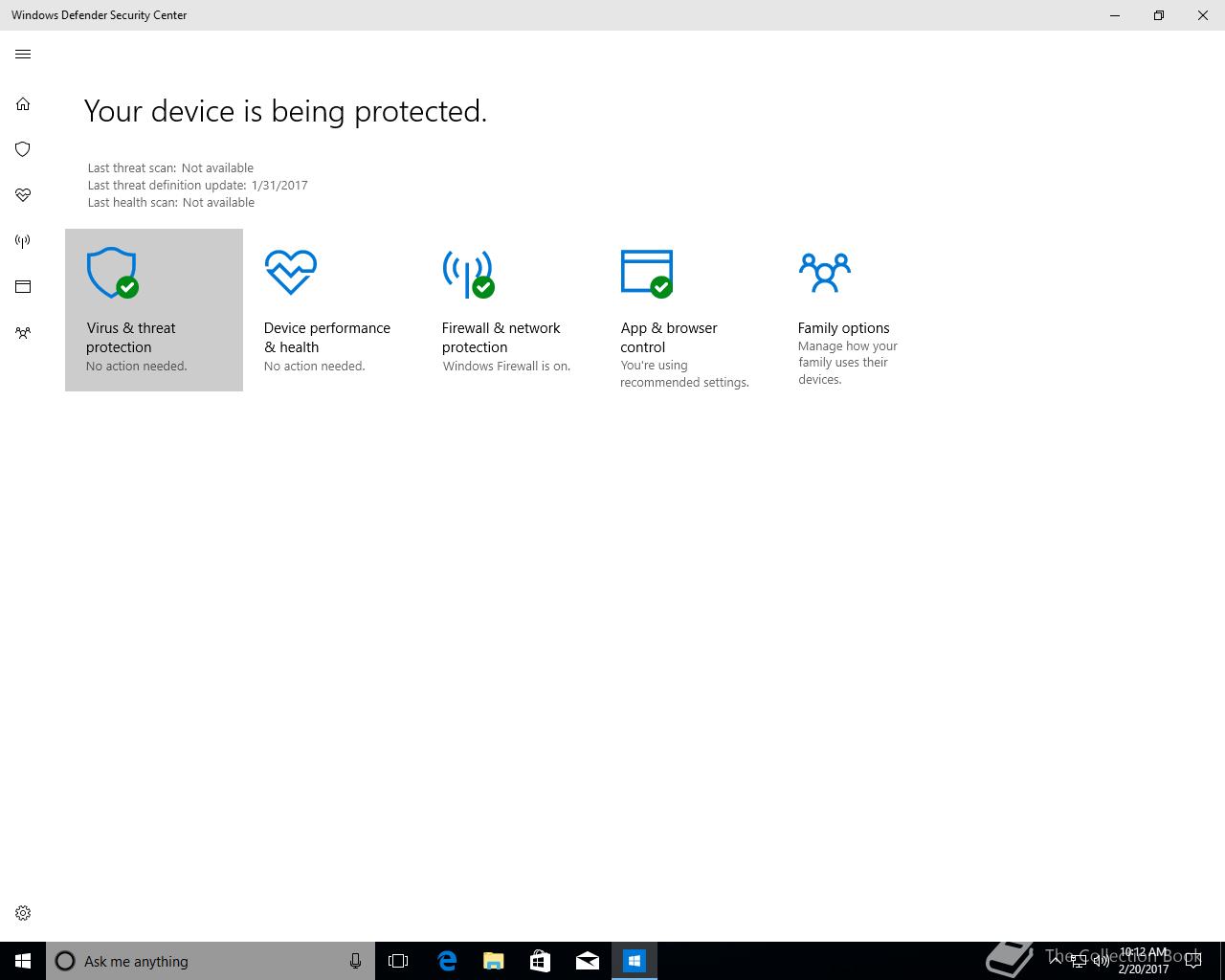Open the hamburger navigation menu

(x=23, y=55)
